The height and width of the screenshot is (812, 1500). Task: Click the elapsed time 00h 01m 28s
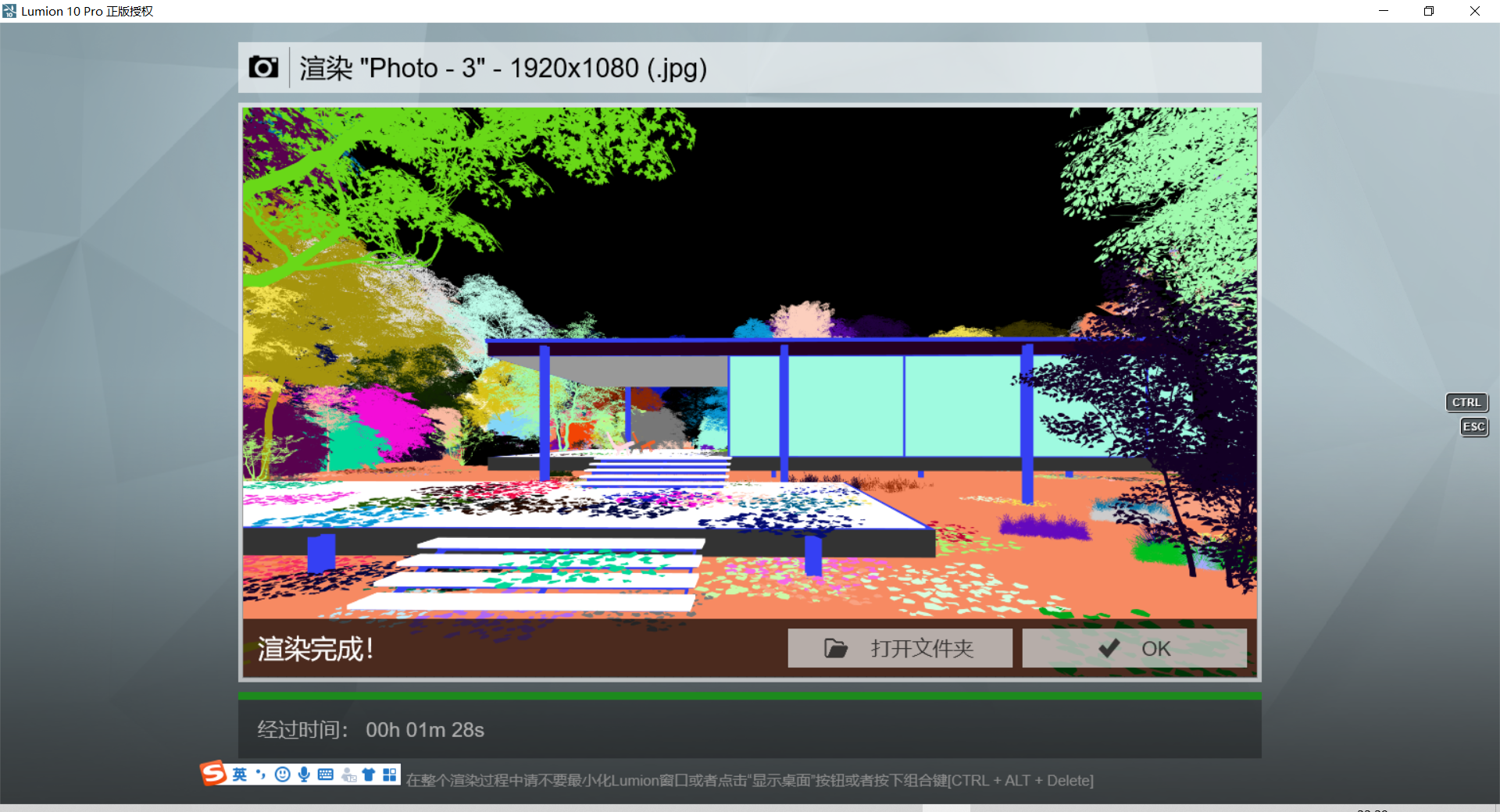[x=425, y=730]
